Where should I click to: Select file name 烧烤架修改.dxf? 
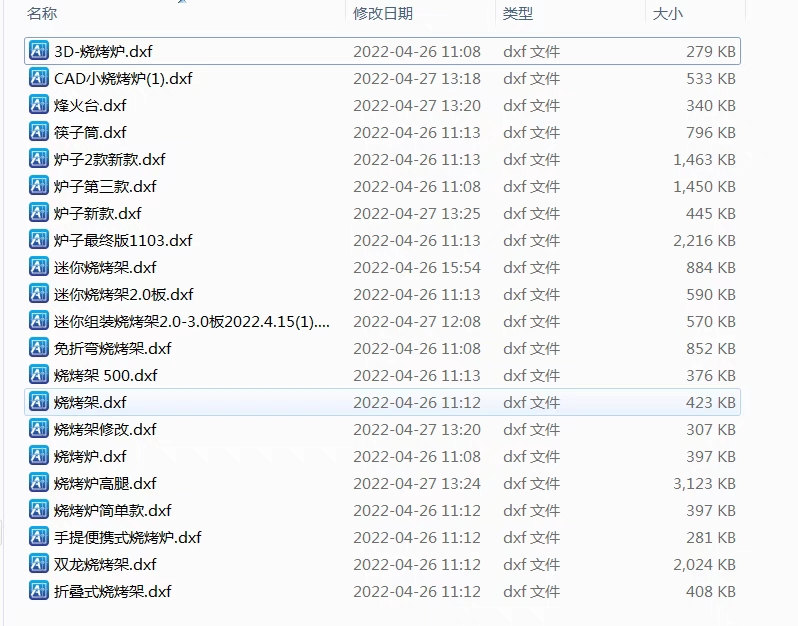coord(105,429)
